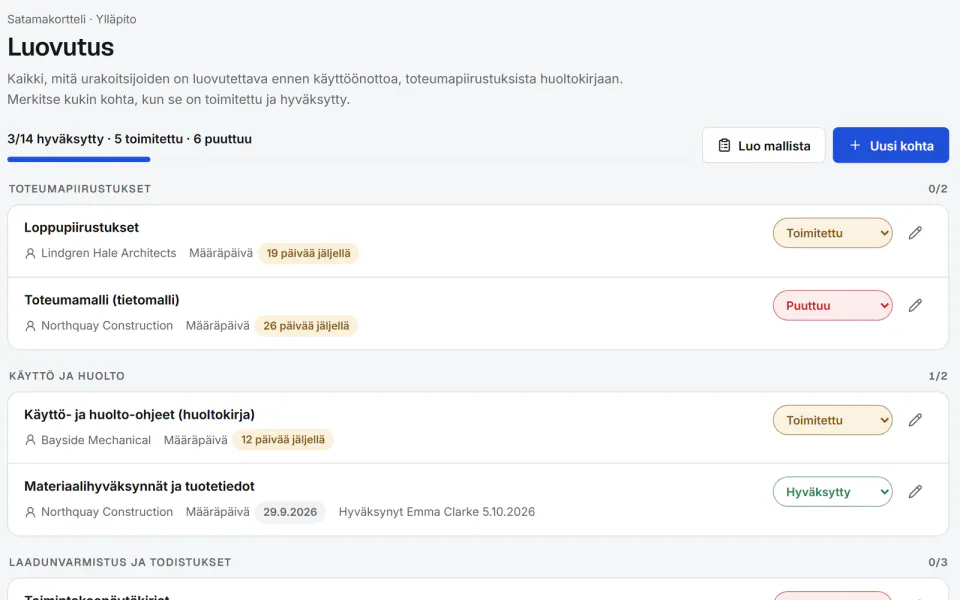Click Northquay Construction under Materiaalihyväksynnät ja tuotetiedot

(107, 512)
